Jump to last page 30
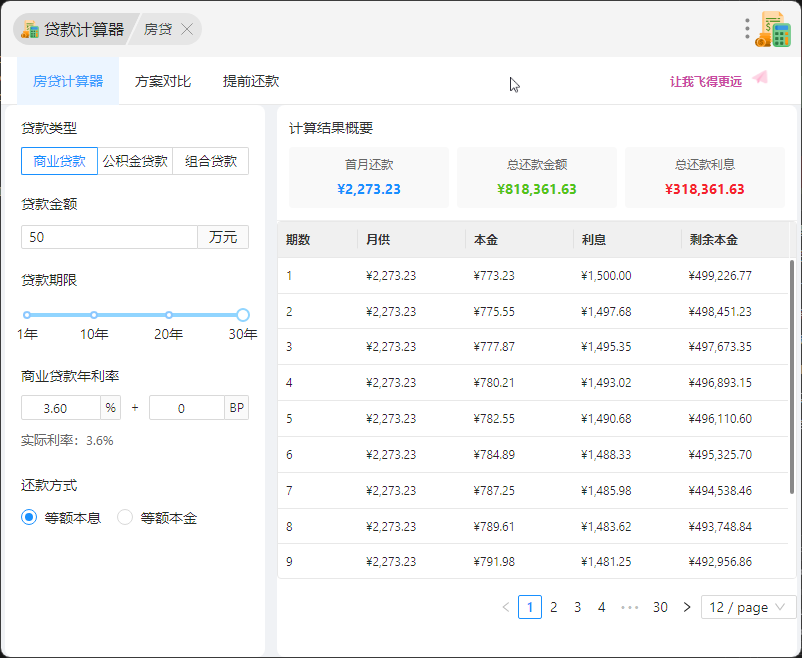This screenshot has height=658, width=802. 660,607
